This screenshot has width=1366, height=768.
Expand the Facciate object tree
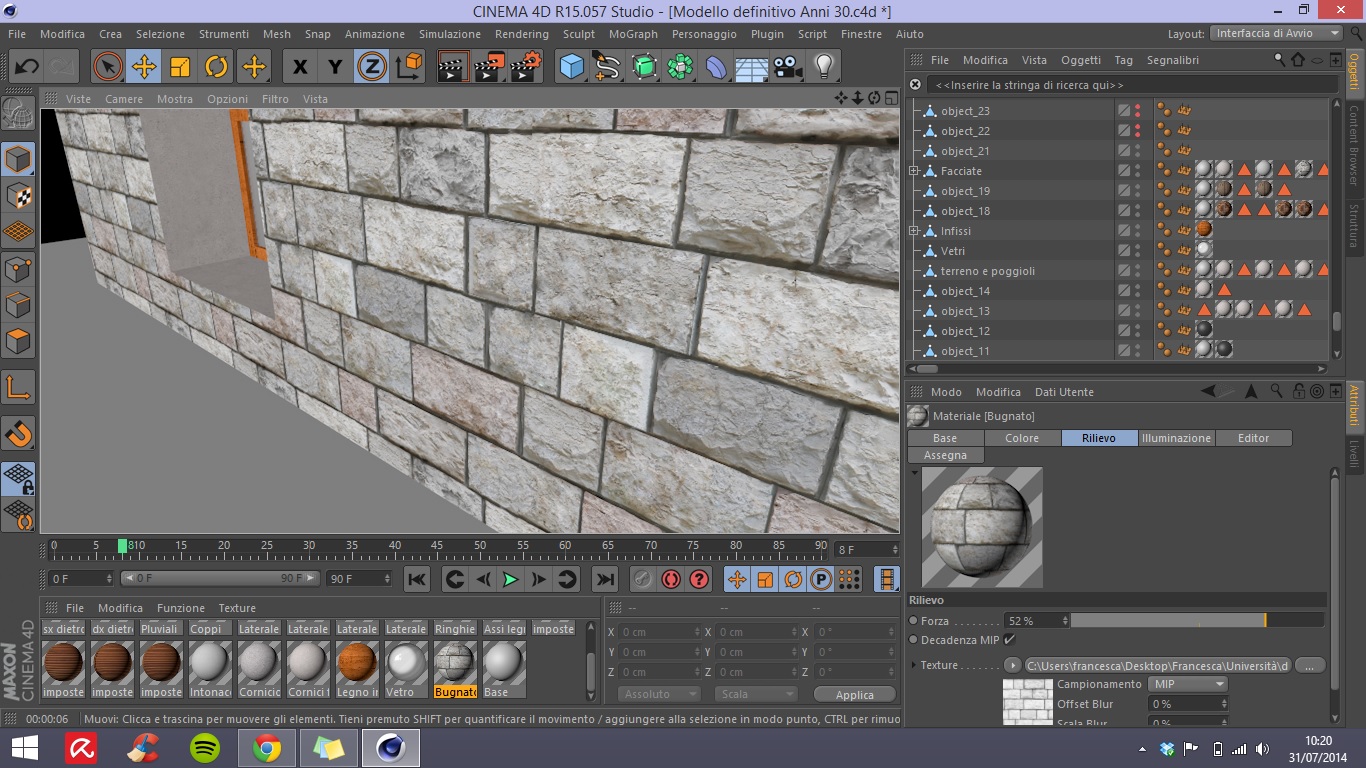tap(914, 171)
